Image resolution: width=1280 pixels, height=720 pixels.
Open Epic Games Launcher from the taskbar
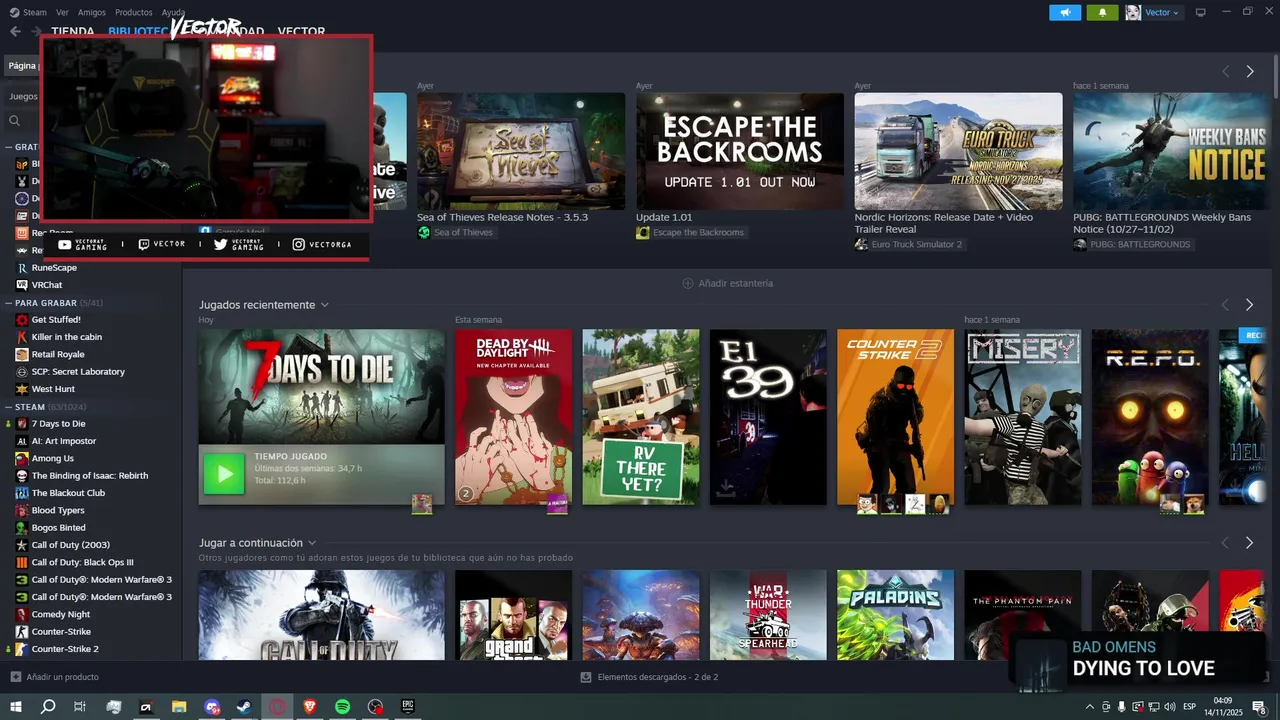pyautogui.click(x=407, y=707)
